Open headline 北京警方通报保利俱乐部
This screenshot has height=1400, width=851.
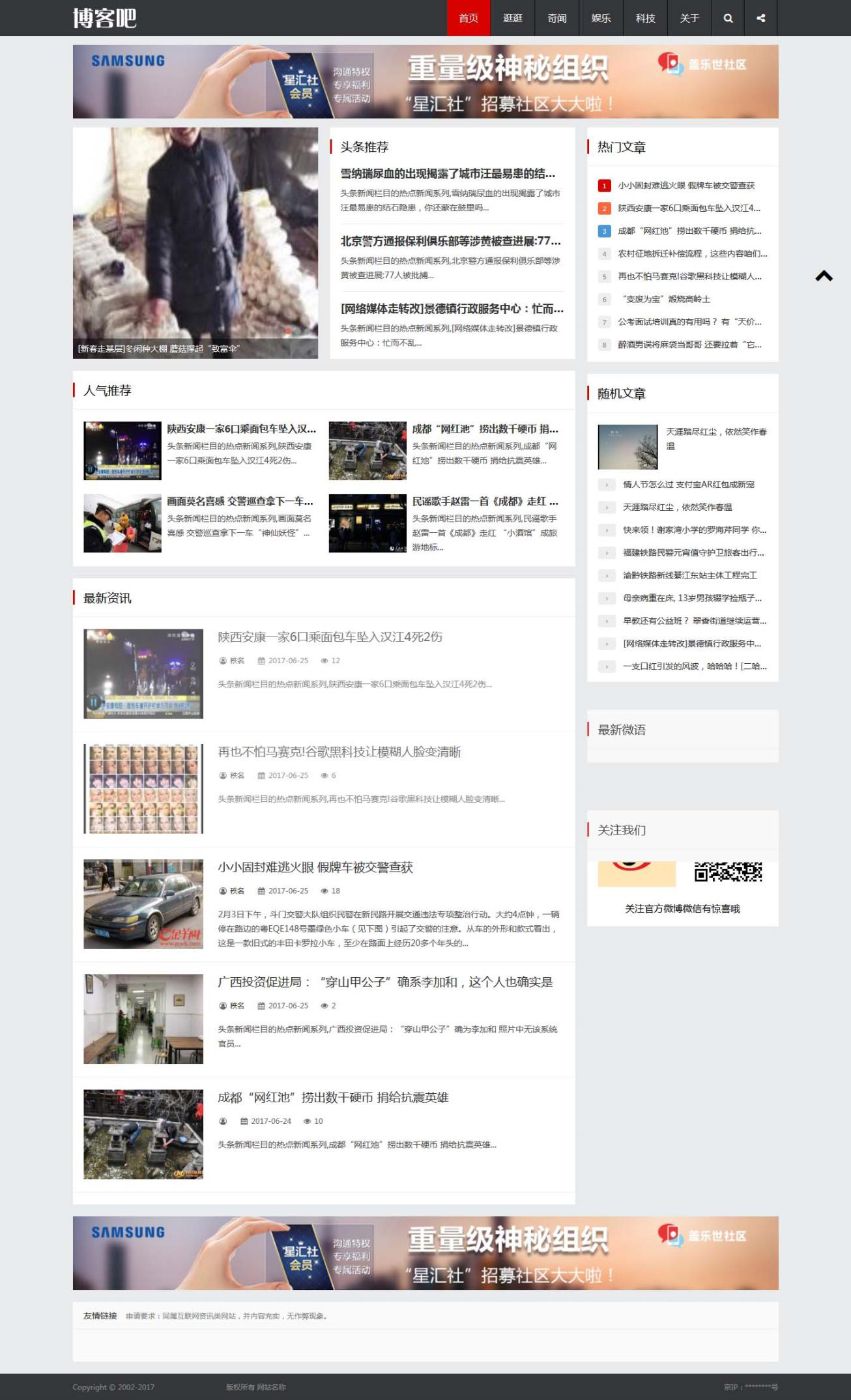(450, 242)
